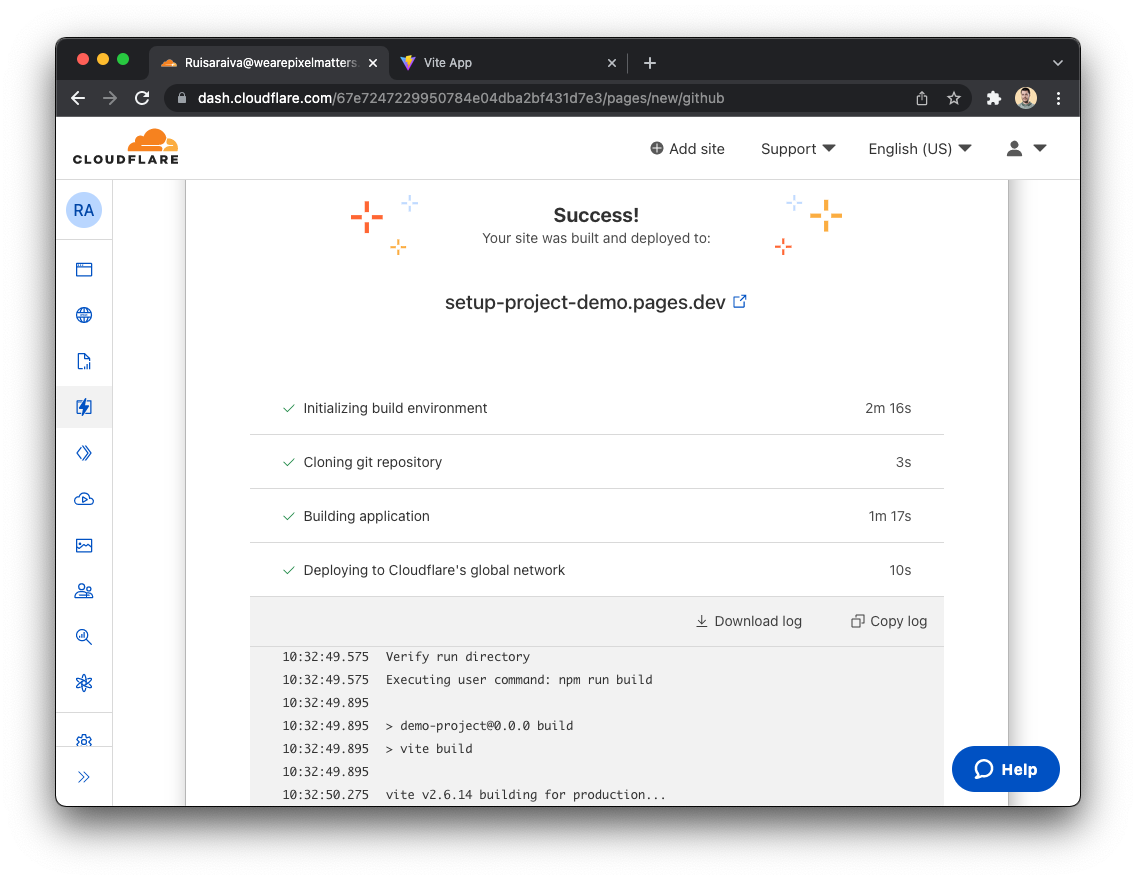Click the Websites icon in the sidebar
The width and height of the screenshot is (1136, 880).
84,270
